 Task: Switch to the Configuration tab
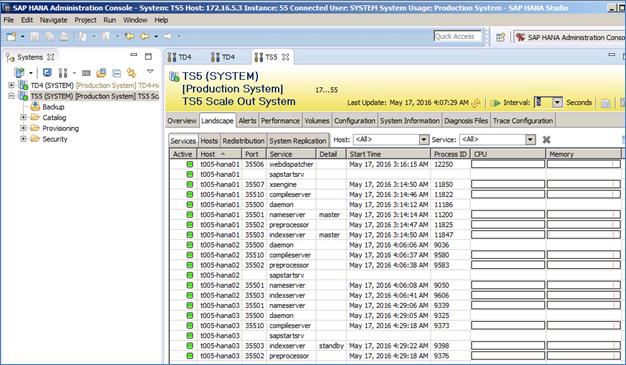(355, 121)
